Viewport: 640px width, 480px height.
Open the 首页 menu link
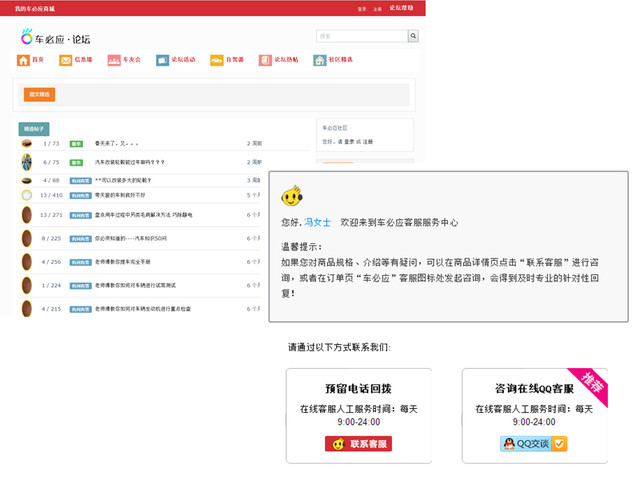click(x=38, y=60)
